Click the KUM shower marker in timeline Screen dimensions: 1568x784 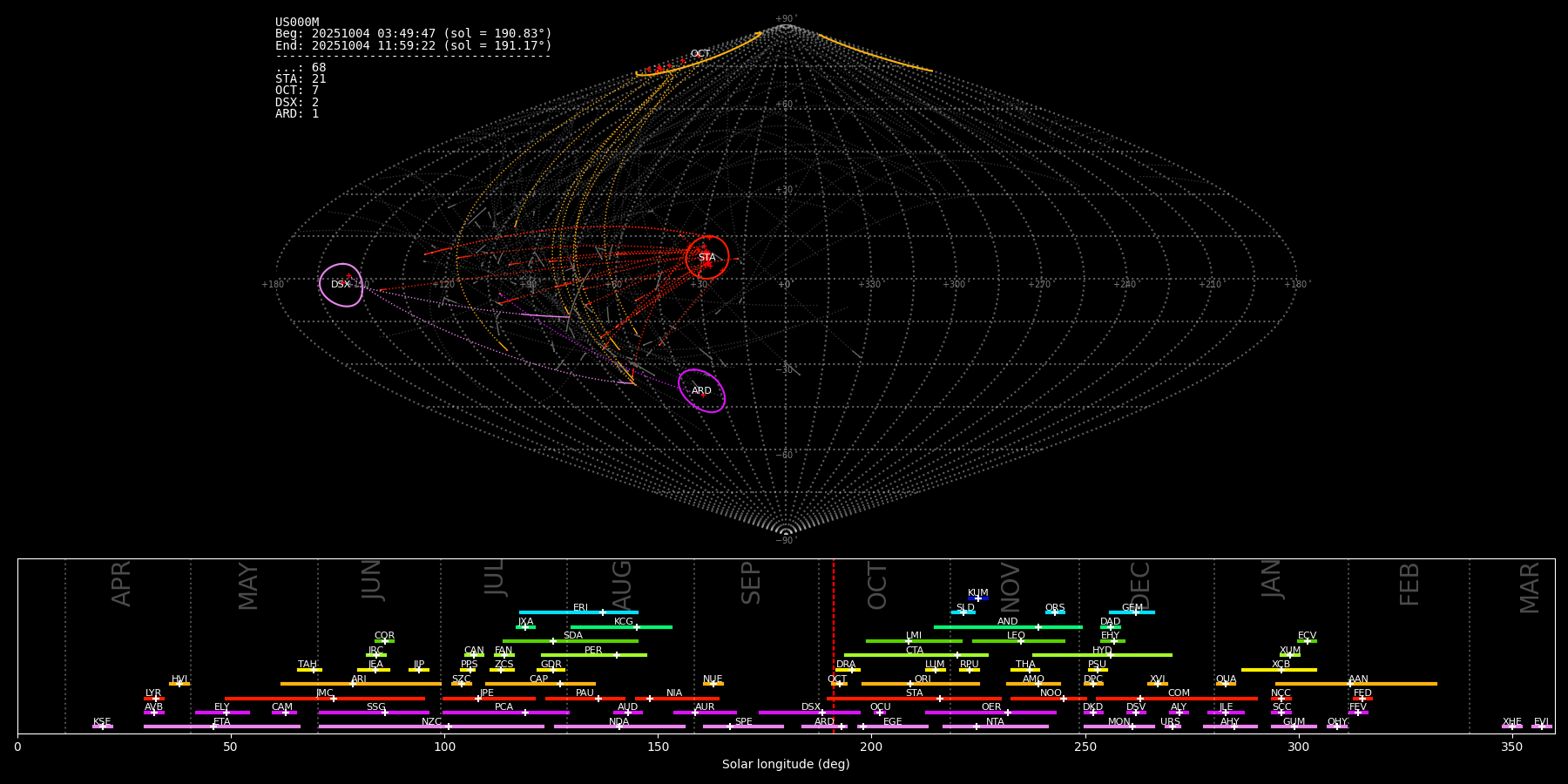[977, 598]
